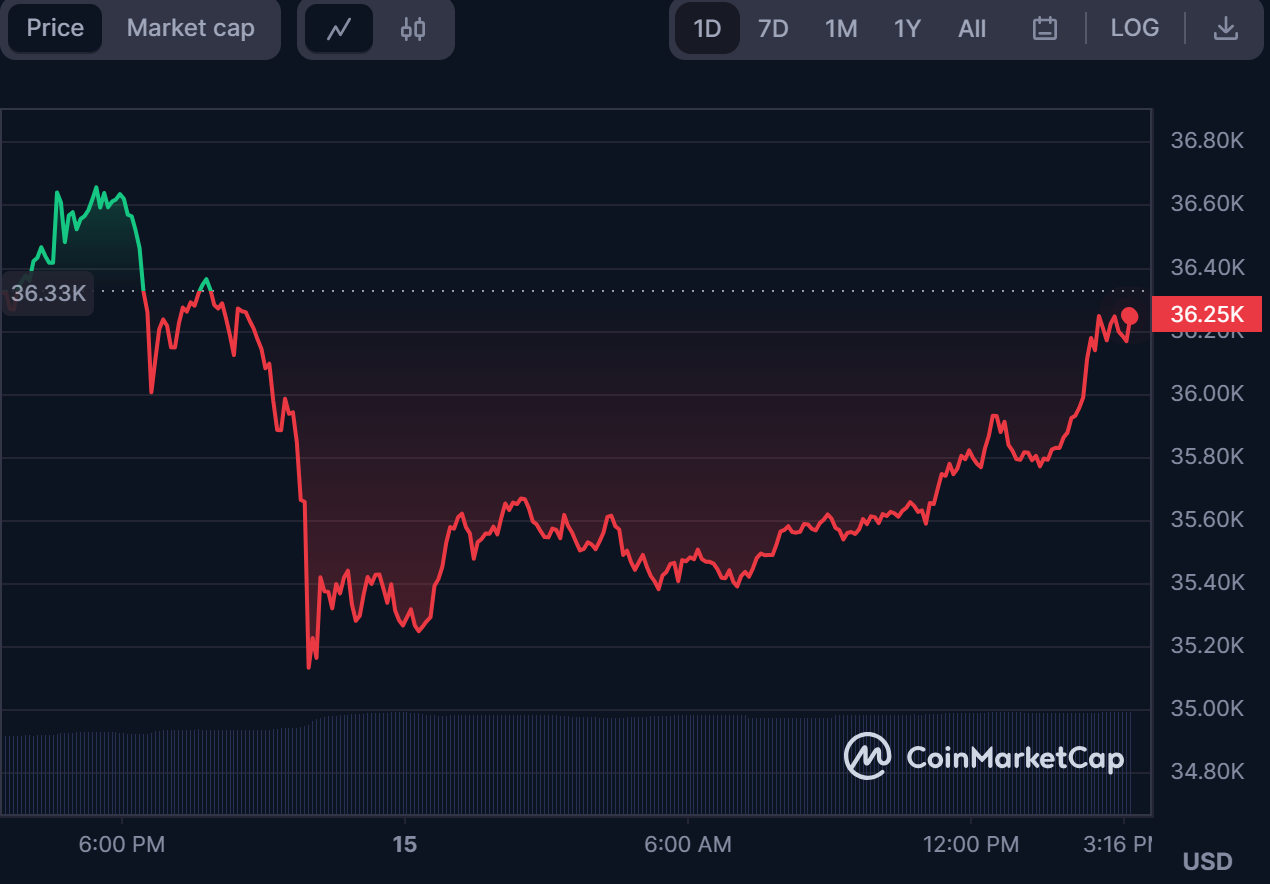Select the 1Y time range
The width and height of the screenshot is (1270, 884).
(x=907, y=29)
